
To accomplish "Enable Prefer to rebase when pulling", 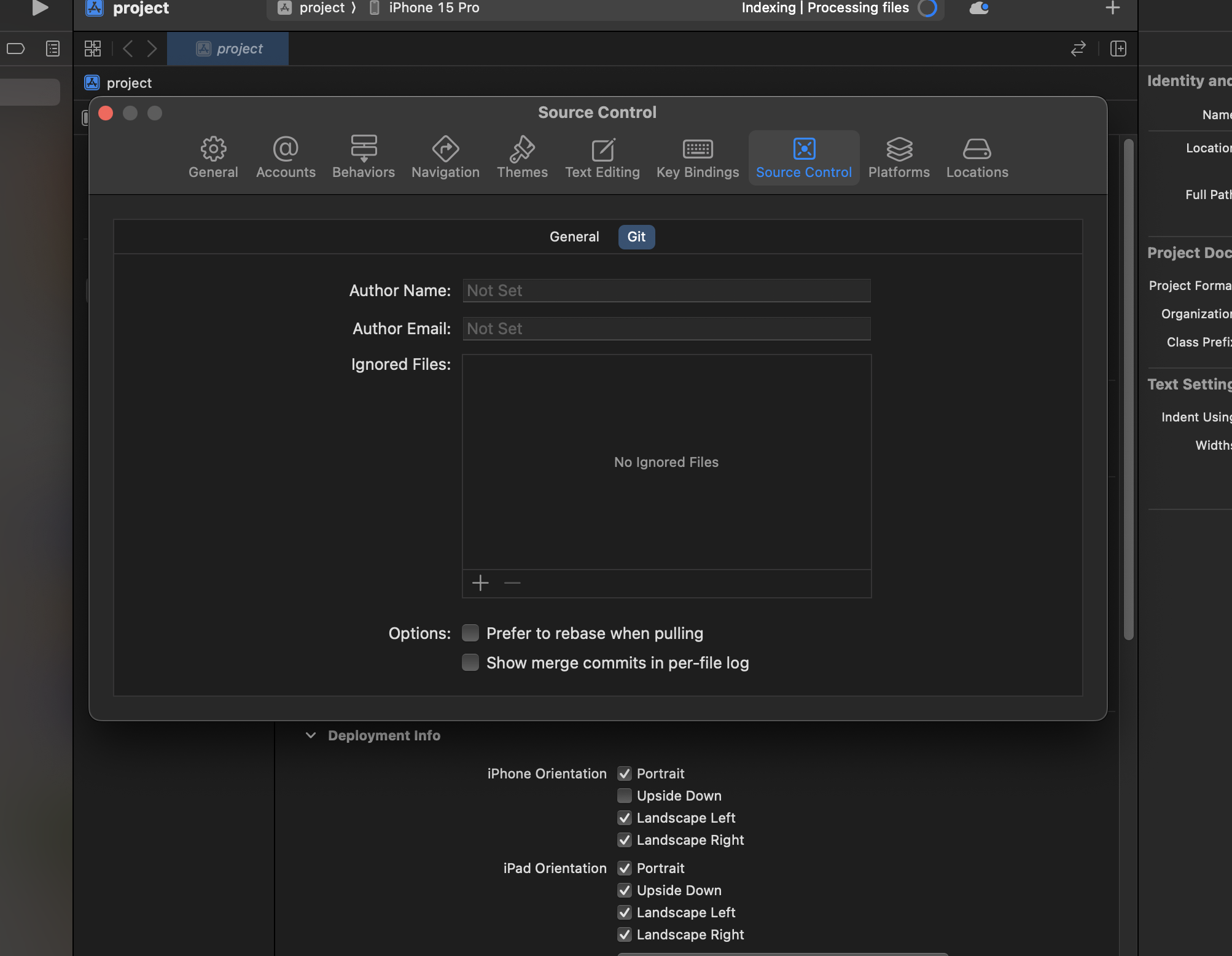I will 470,633.
